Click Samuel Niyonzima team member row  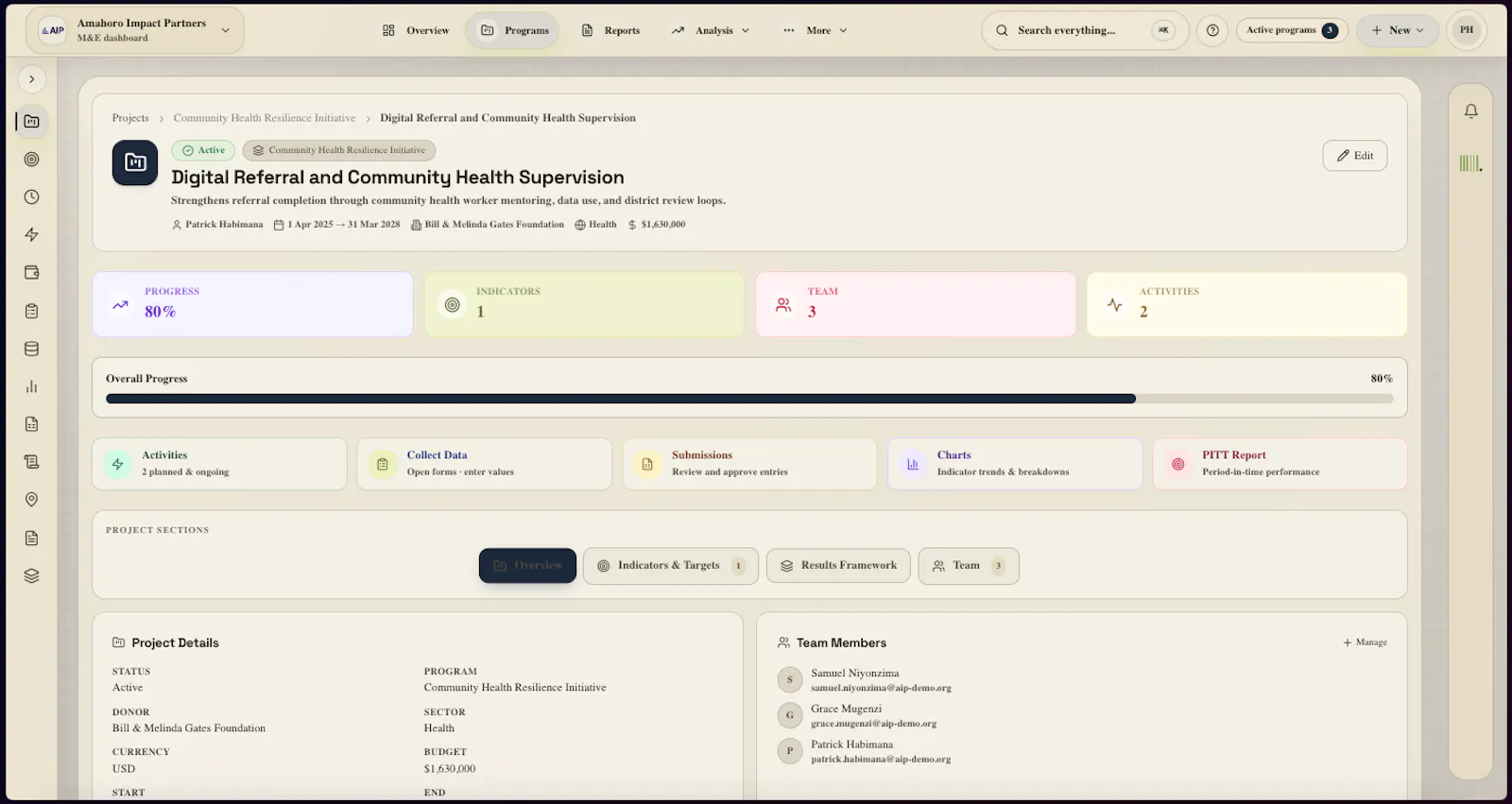coord(1081,680)
